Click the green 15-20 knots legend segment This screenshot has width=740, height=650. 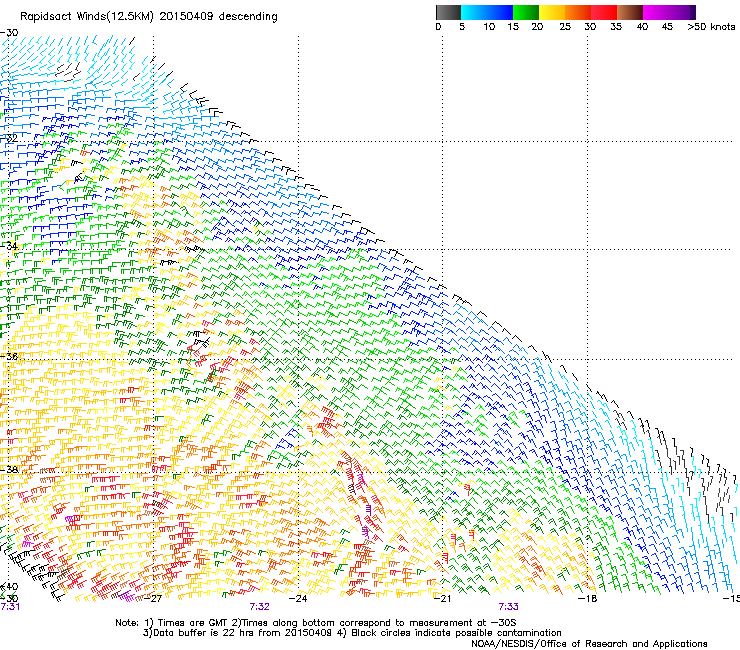click(x=526, y=12)
